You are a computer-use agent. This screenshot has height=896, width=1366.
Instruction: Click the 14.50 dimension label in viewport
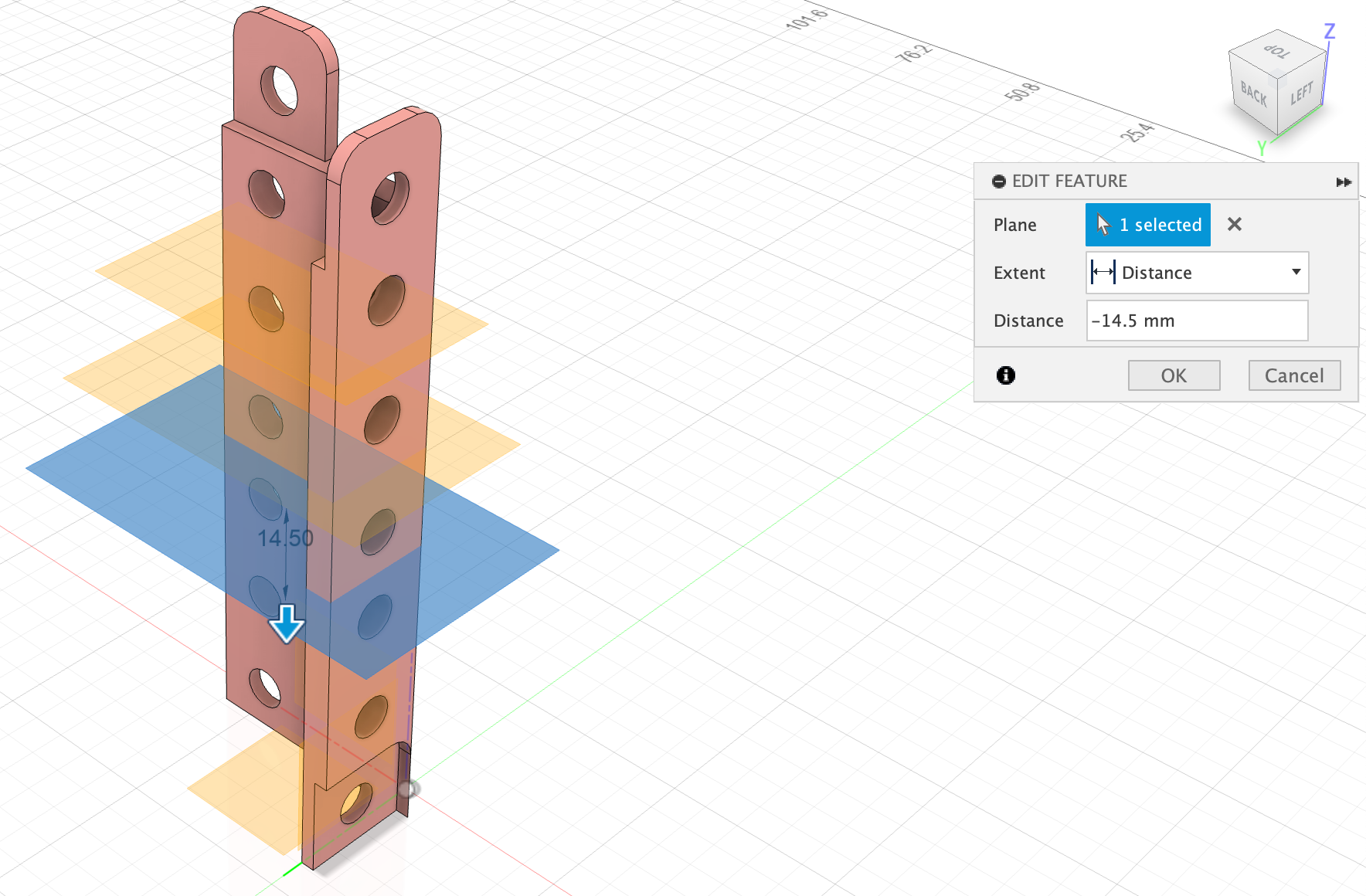click(x=285, y=538)
